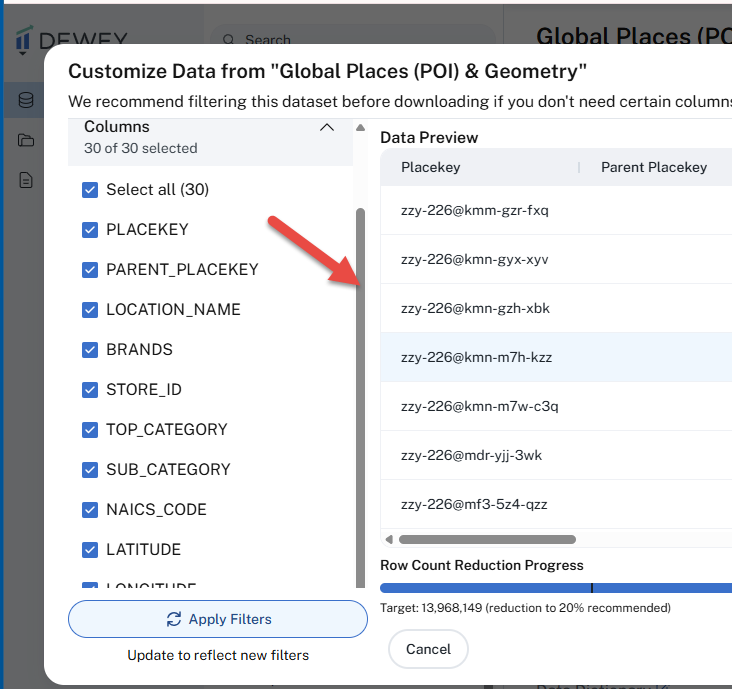The width and height of the screenshot is (732, 689).
Task: Uncheck the SUB_CATEGORY column
Action: tap(90, 470)
